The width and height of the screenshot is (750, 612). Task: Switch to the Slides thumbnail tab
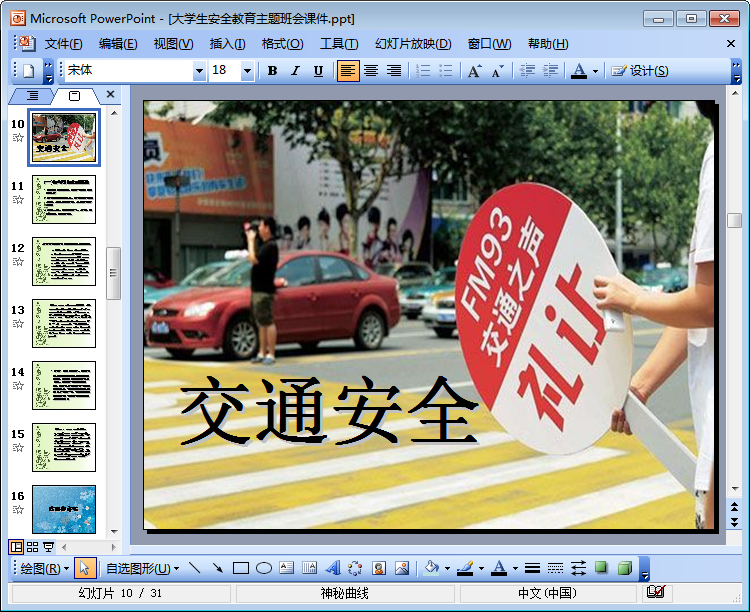75,96
